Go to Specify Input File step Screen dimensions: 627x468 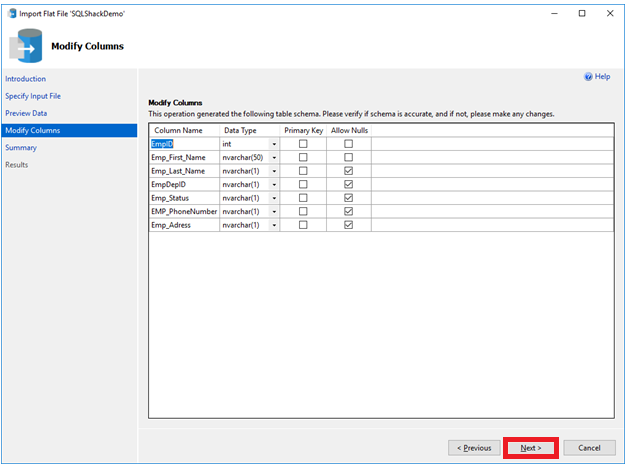click(33, 96)
